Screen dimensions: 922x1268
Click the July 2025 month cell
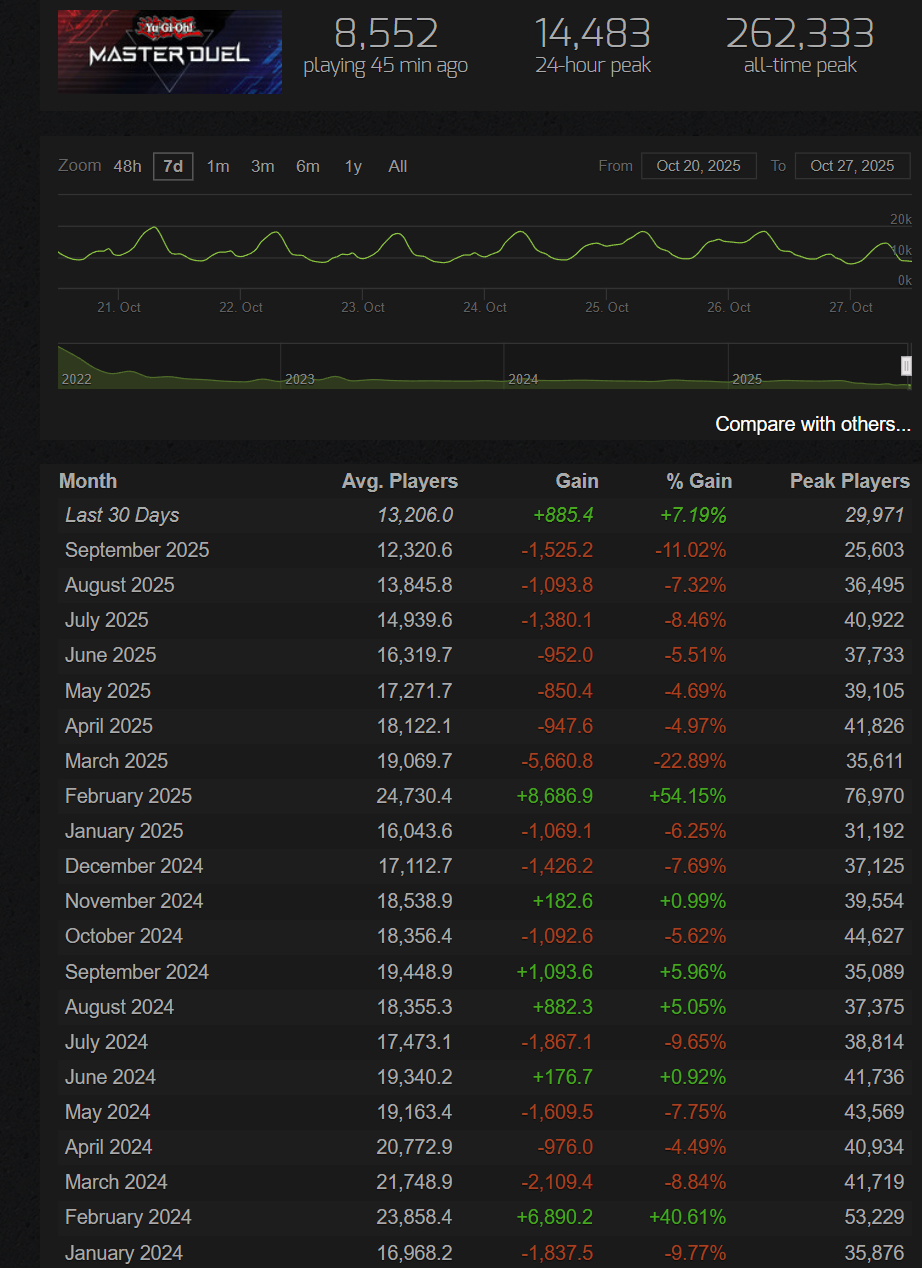(105, 620)
